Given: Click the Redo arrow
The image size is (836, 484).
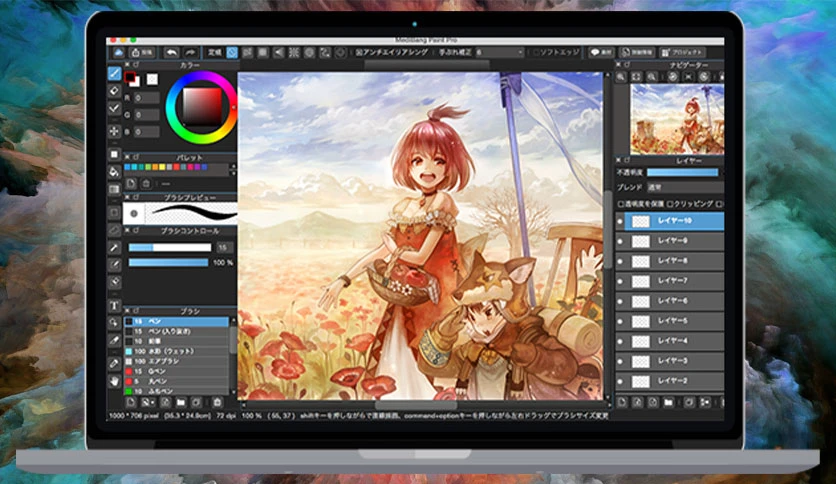Looking at the screenshot, I should click(190, 52).
